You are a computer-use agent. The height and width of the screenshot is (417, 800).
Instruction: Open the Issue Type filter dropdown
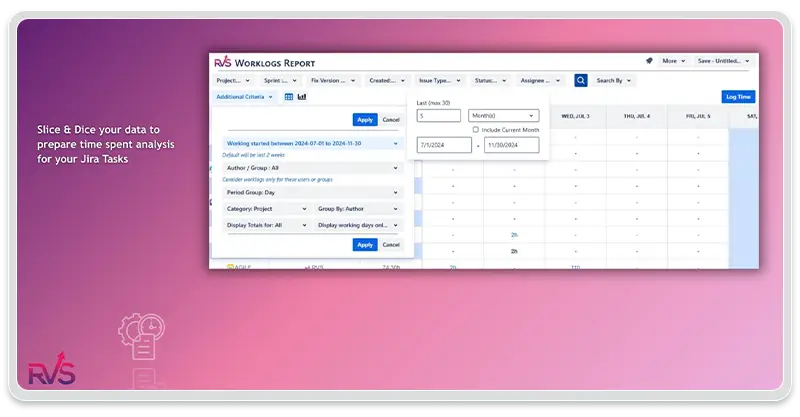pyautogui.click(x=439, y=81)
